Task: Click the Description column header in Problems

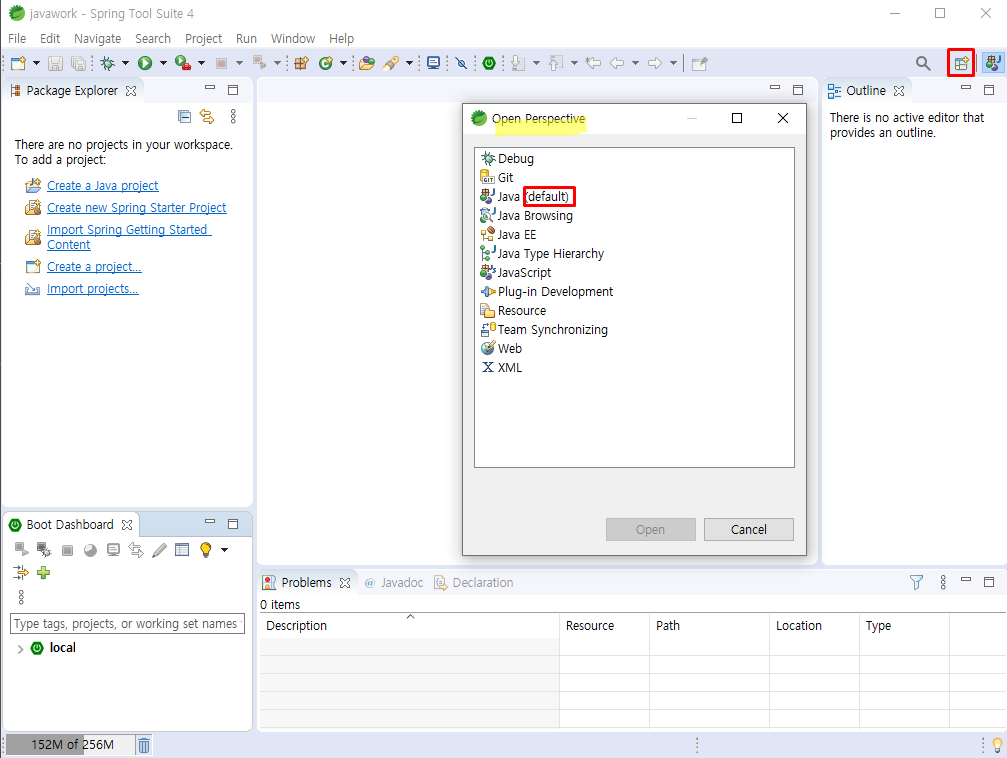Action: click(x=409, y=625)
